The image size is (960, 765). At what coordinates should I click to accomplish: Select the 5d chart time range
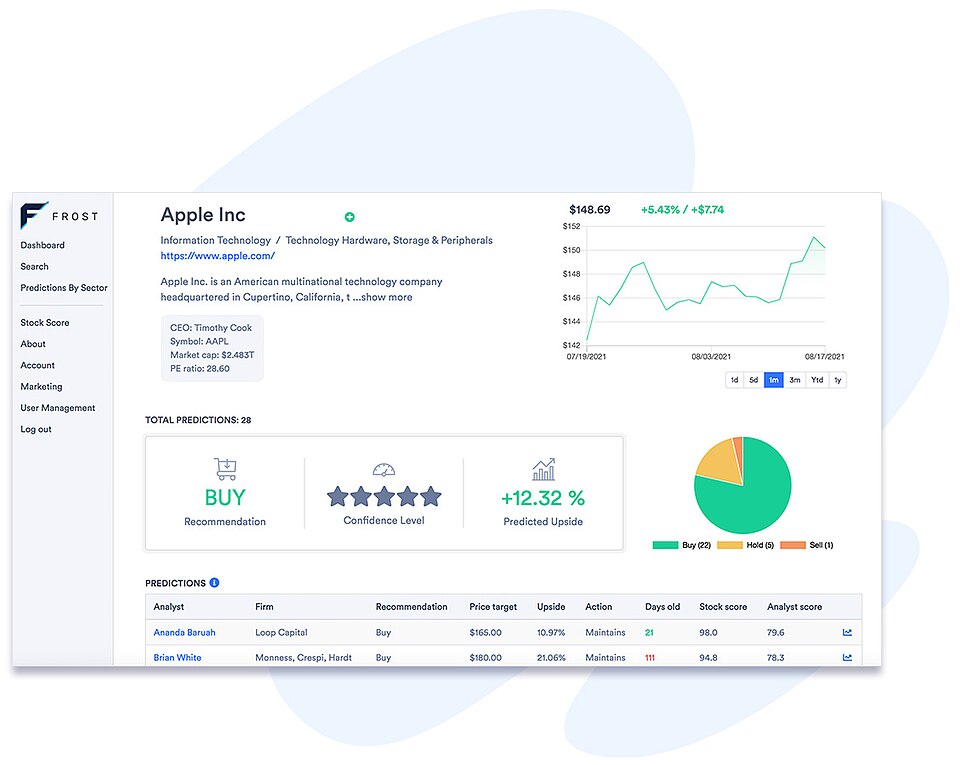tap(752, 380)
